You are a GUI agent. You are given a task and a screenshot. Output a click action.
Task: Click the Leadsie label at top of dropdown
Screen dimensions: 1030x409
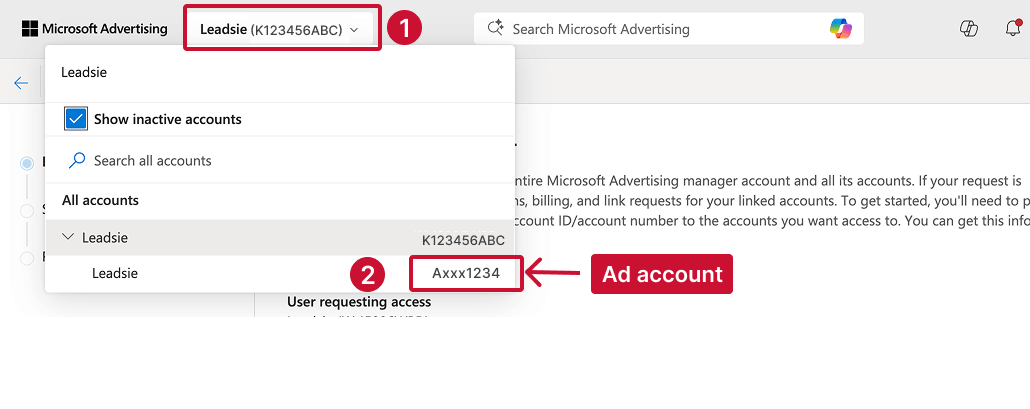[84, 72]
